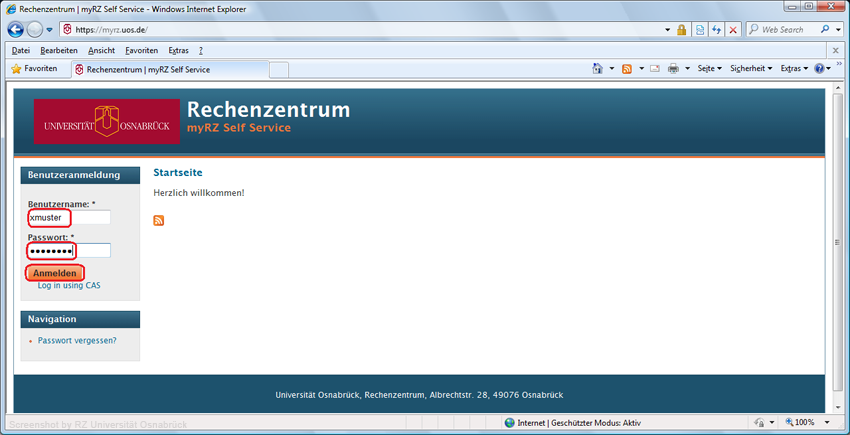Open the Seite command bar menu
Image resolution: width=850 pixels, height=435 pixels.
pyautogui.click(x=710, y=69)
